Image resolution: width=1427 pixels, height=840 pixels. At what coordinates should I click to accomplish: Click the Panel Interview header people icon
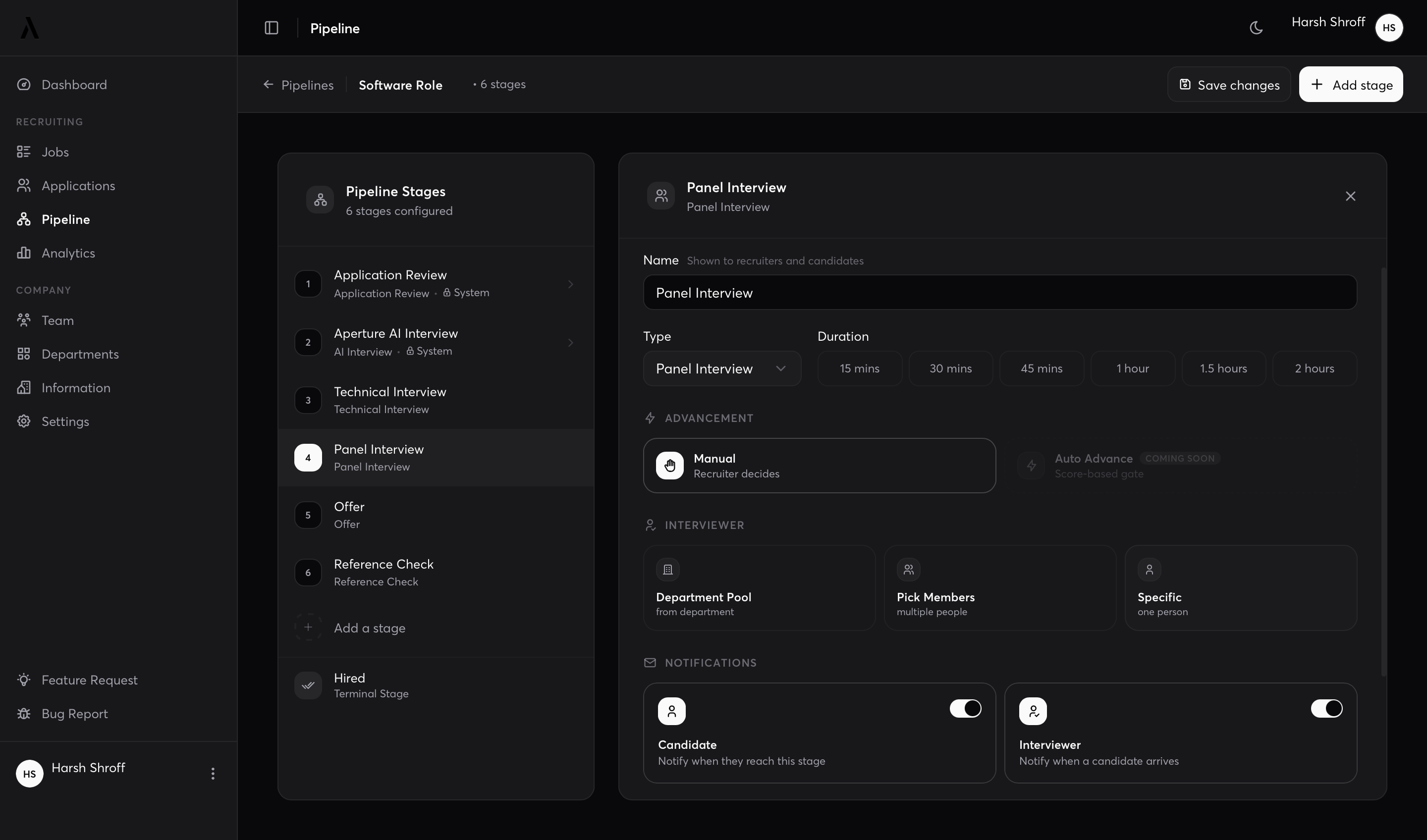(661, 196)
